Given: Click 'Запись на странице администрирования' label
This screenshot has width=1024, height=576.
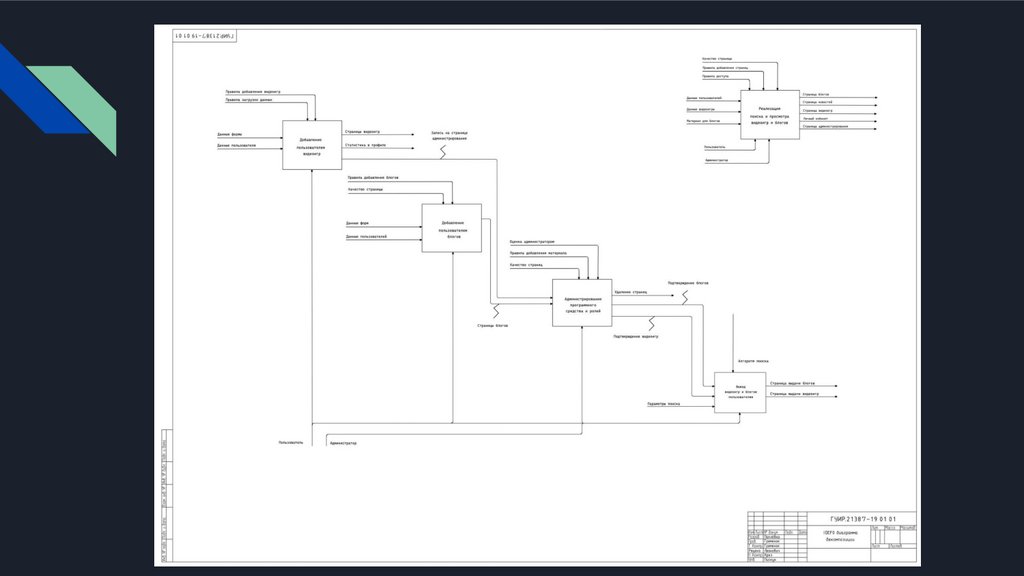Looking at the screenshot, I should click(449, 136).
